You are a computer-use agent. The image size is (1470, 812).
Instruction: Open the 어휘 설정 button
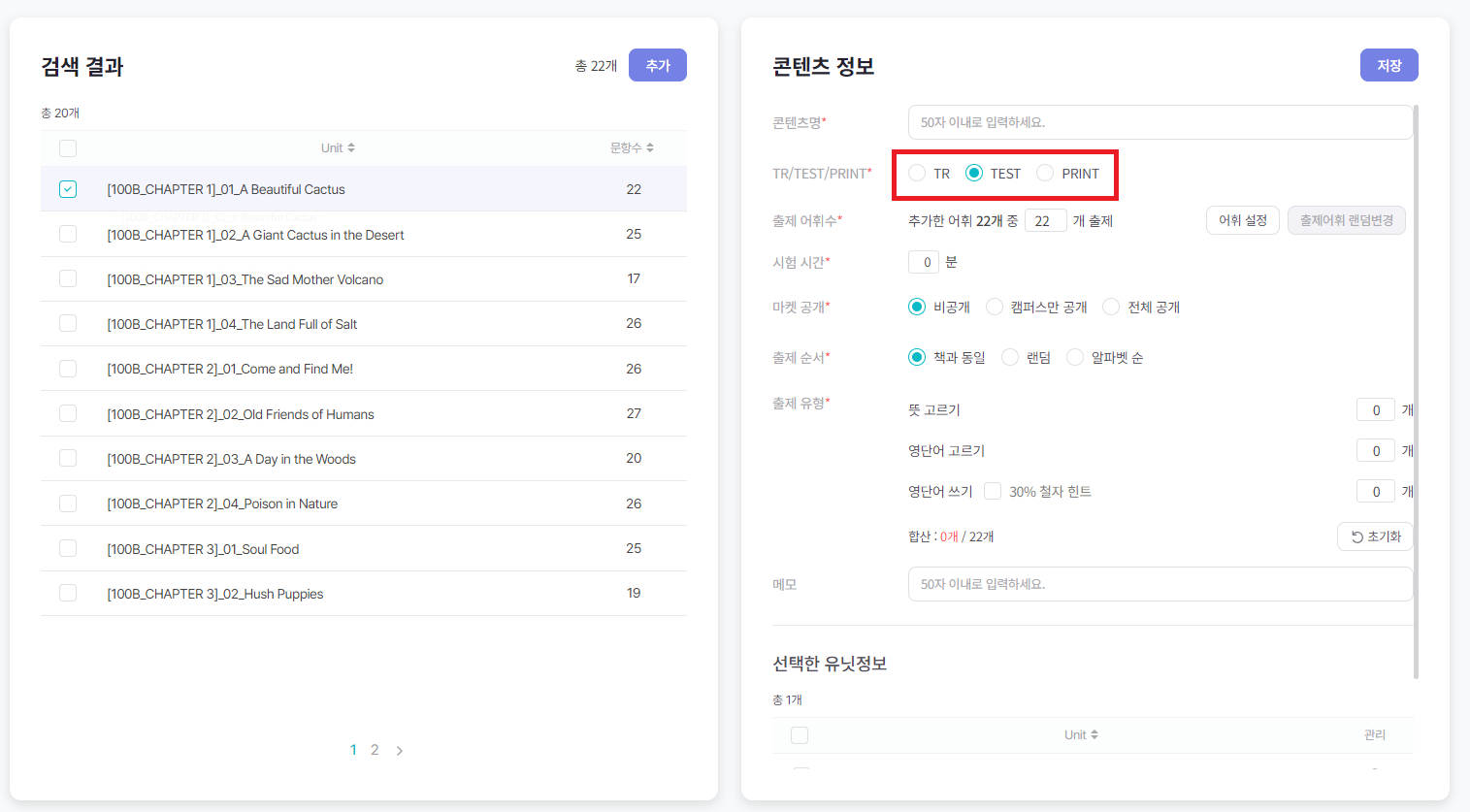pyautogui.click(x=1242, y=220)
